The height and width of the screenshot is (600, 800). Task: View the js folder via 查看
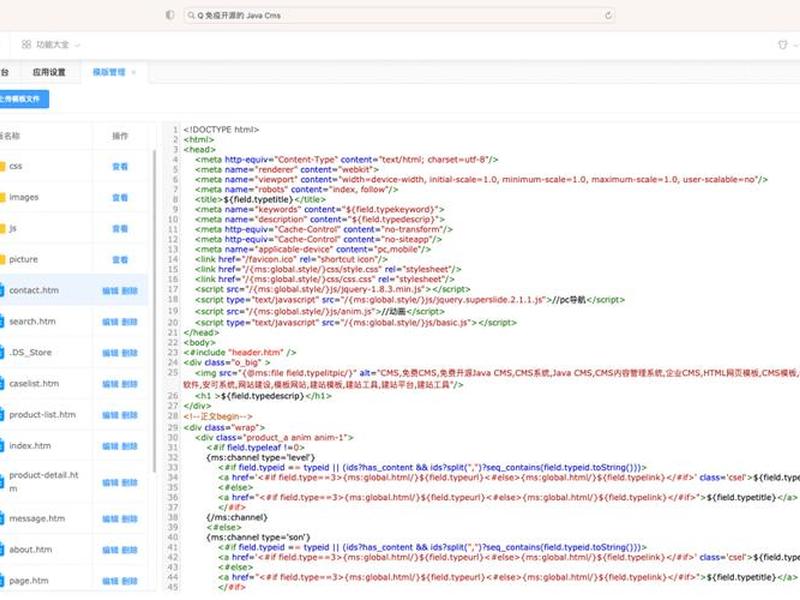(120, 229)
